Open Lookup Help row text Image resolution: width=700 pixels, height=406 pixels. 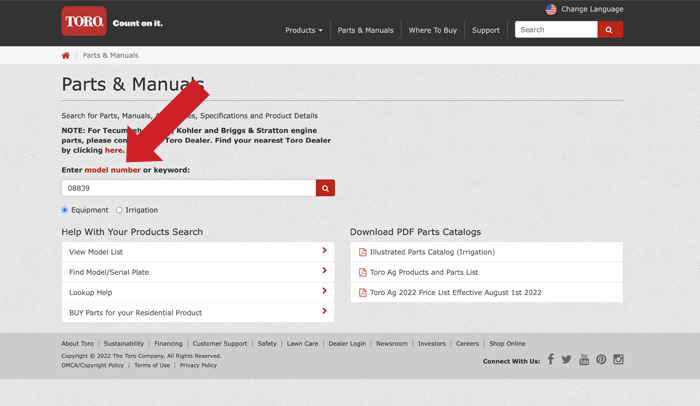pyautogui.click(x=91, y=293)
